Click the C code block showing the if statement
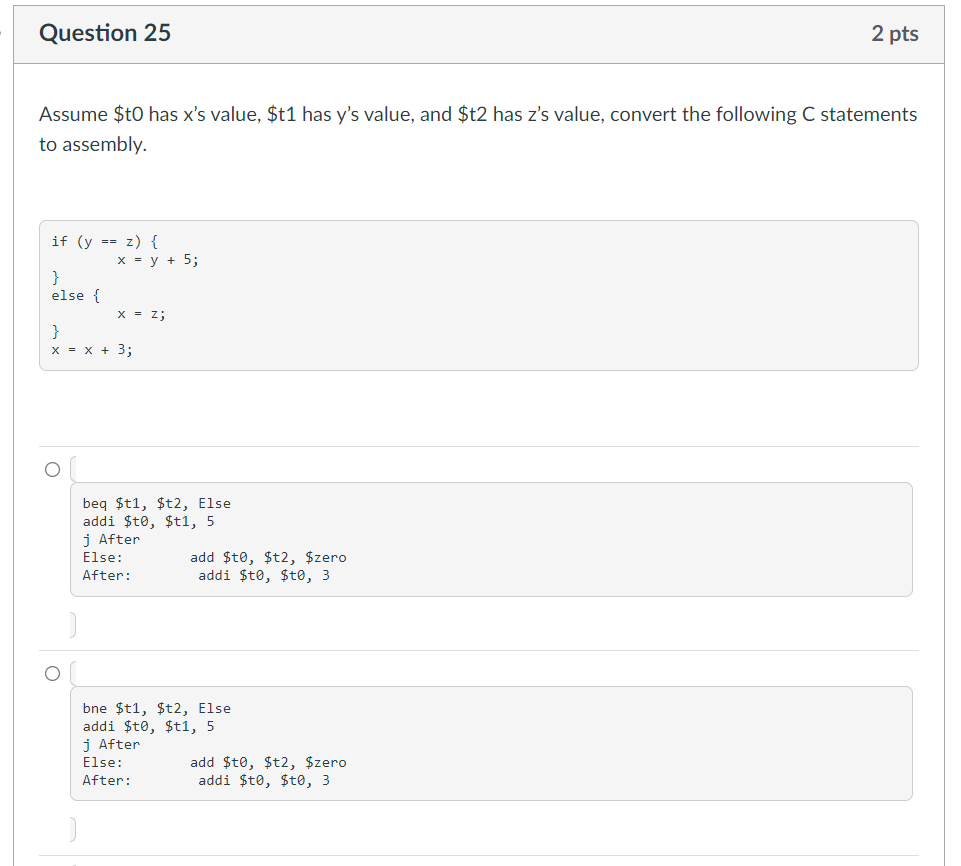Screen dimensions: 961x866 [480, 295]
